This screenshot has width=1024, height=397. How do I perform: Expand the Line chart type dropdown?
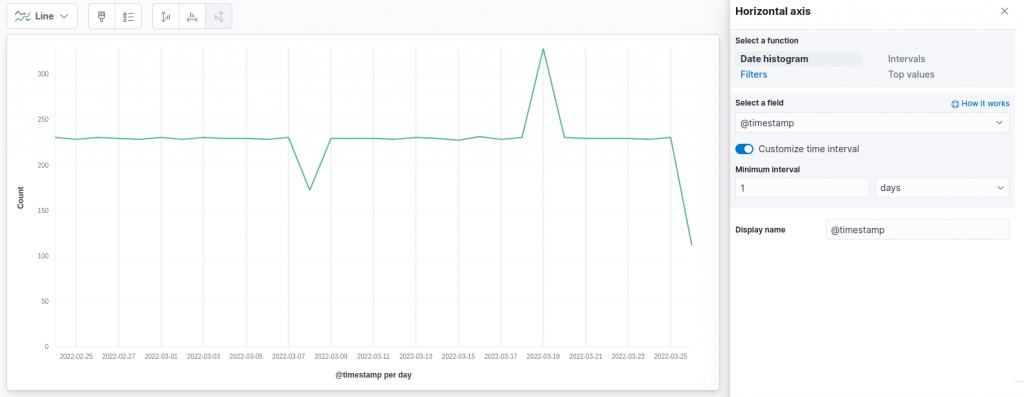42,16
